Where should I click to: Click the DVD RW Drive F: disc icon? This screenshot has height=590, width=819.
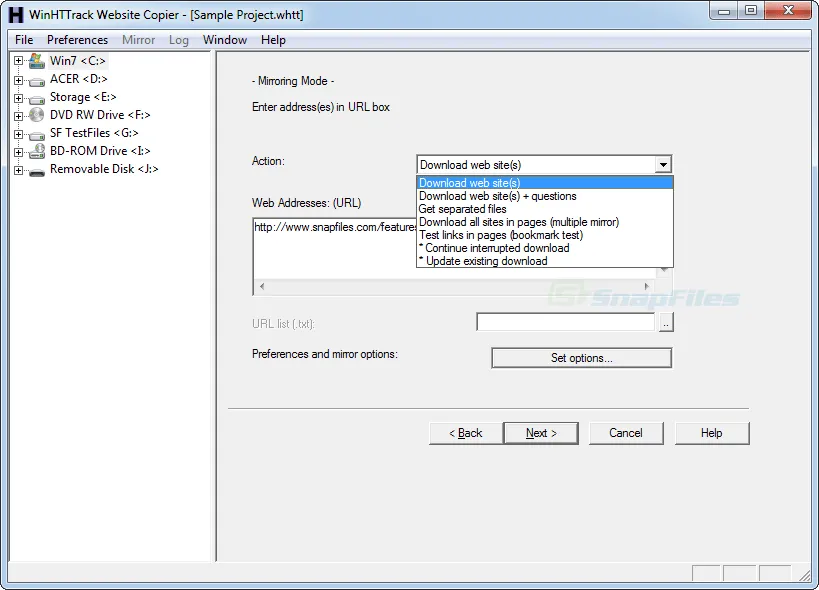pos(37,115)
